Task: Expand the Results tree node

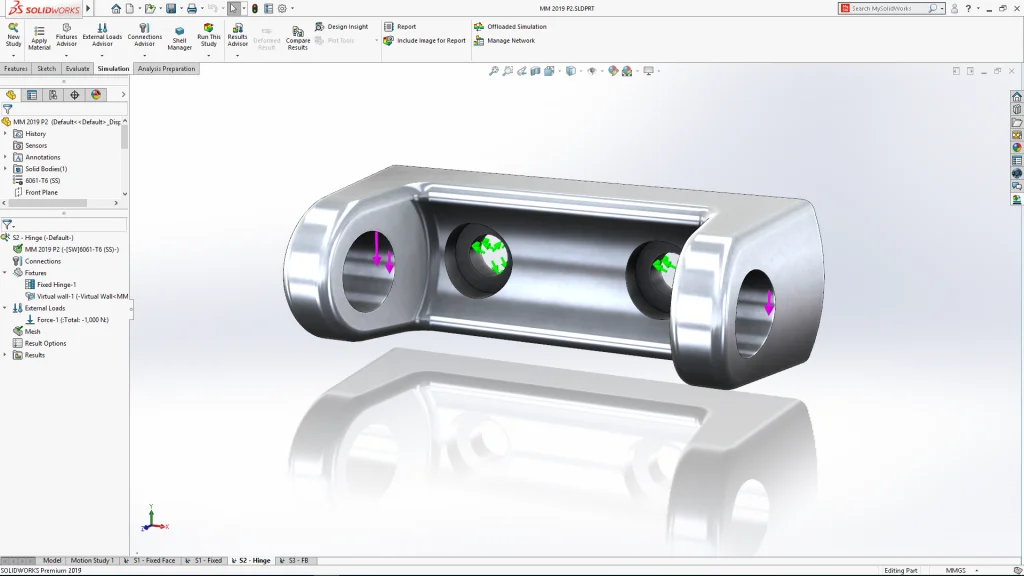Action: click(5, 355)
